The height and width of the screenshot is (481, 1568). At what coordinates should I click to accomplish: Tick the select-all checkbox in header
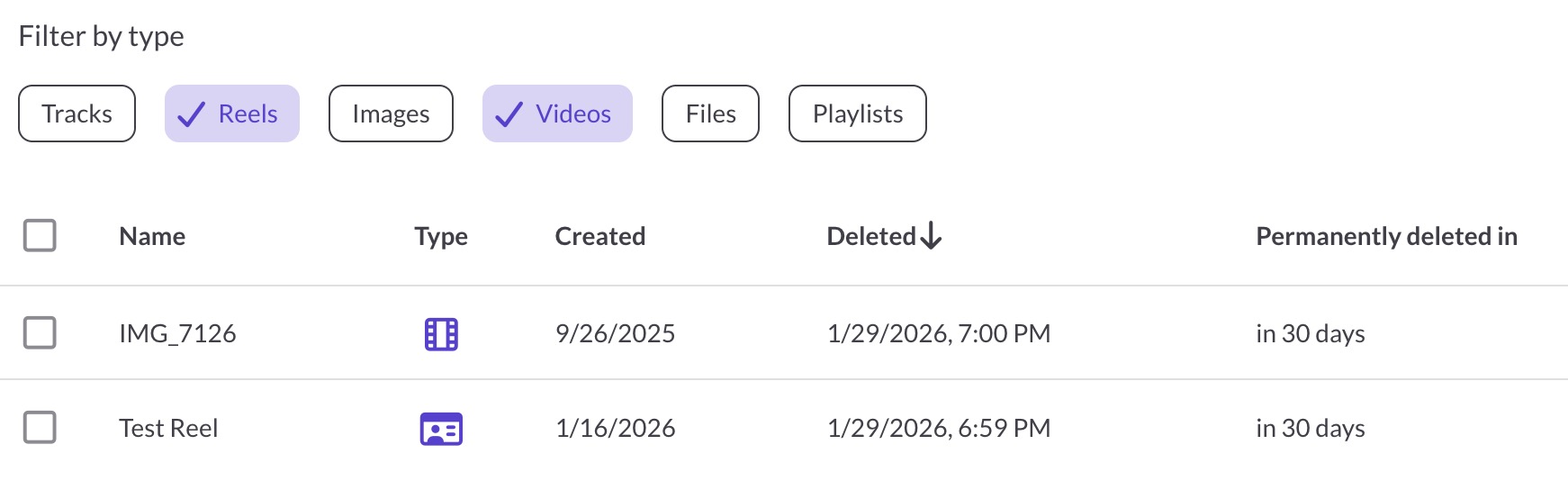pyautogui.click(x=40, y=236)
